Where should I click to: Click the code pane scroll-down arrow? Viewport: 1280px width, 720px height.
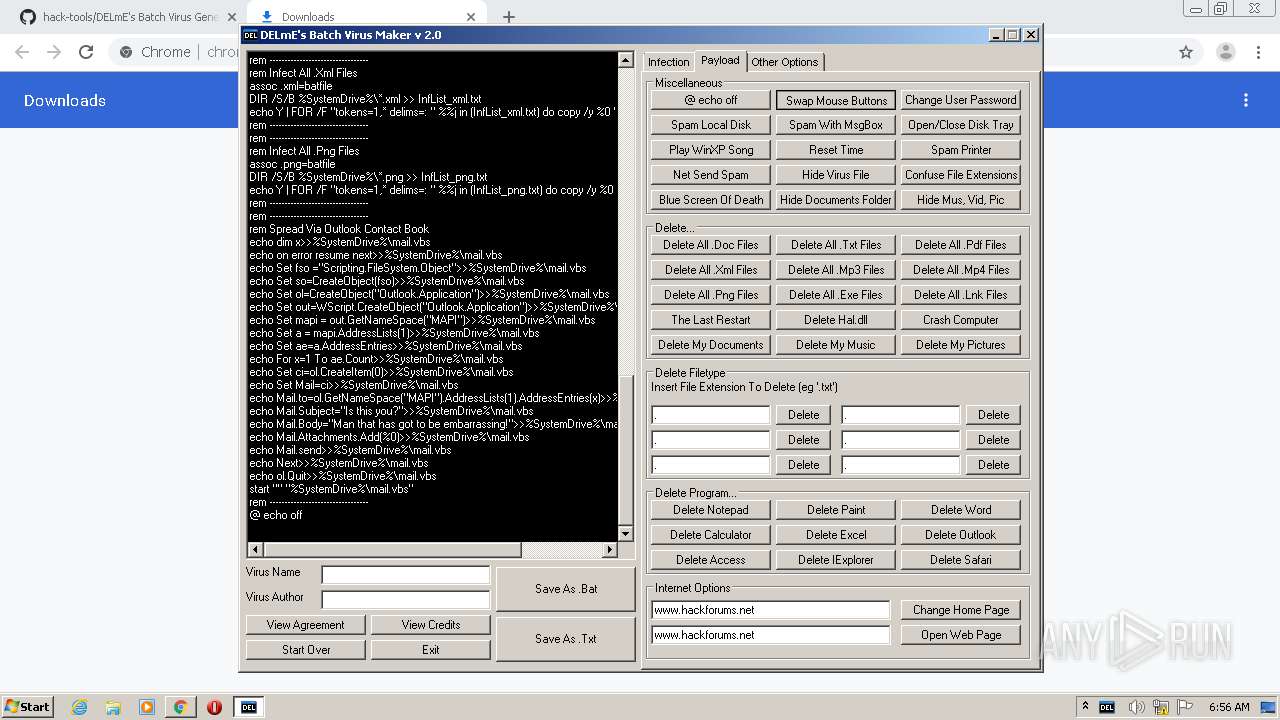coord(626,534)
